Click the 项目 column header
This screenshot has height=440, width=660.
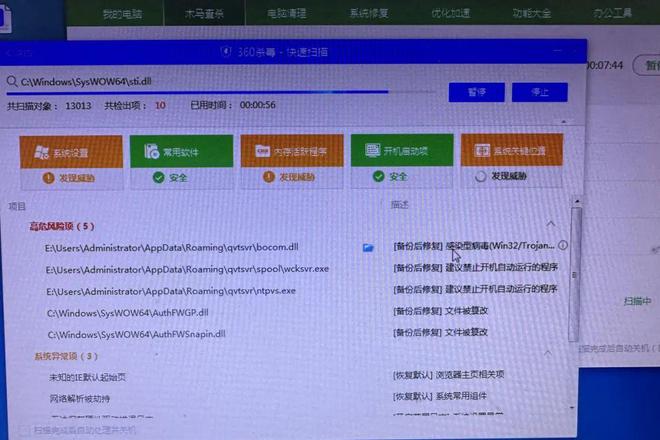[17, 206]
